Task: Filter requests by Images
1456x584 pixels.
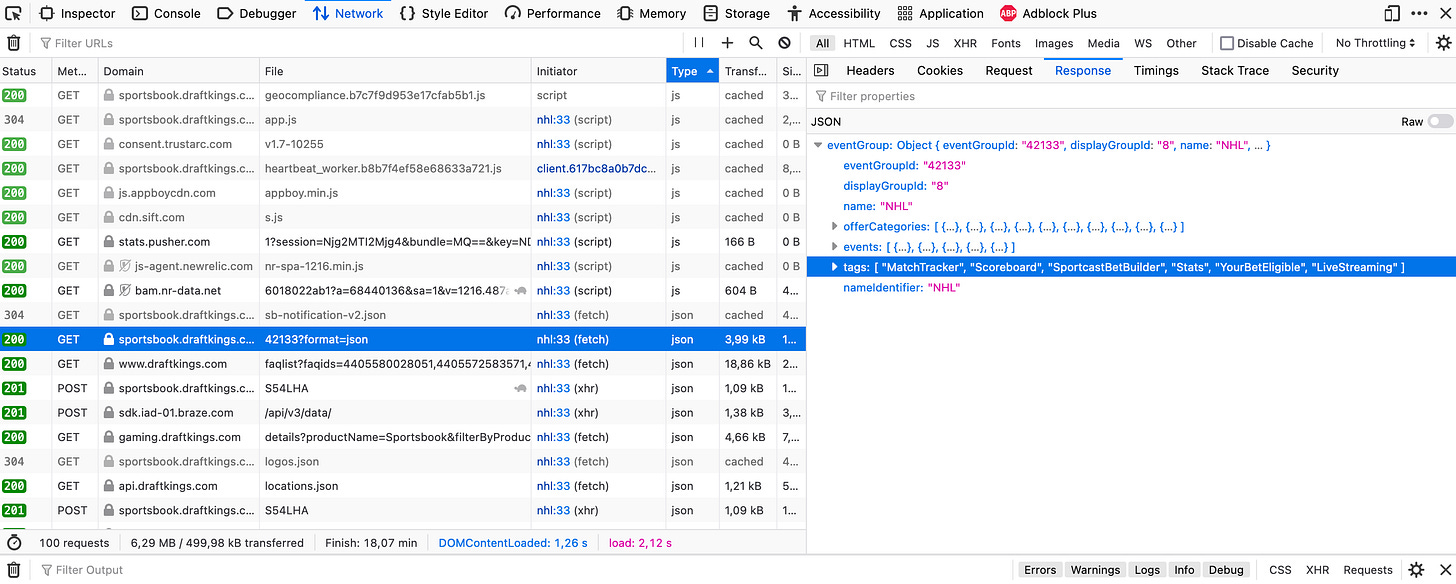Action: click(x=1054, y=43)
